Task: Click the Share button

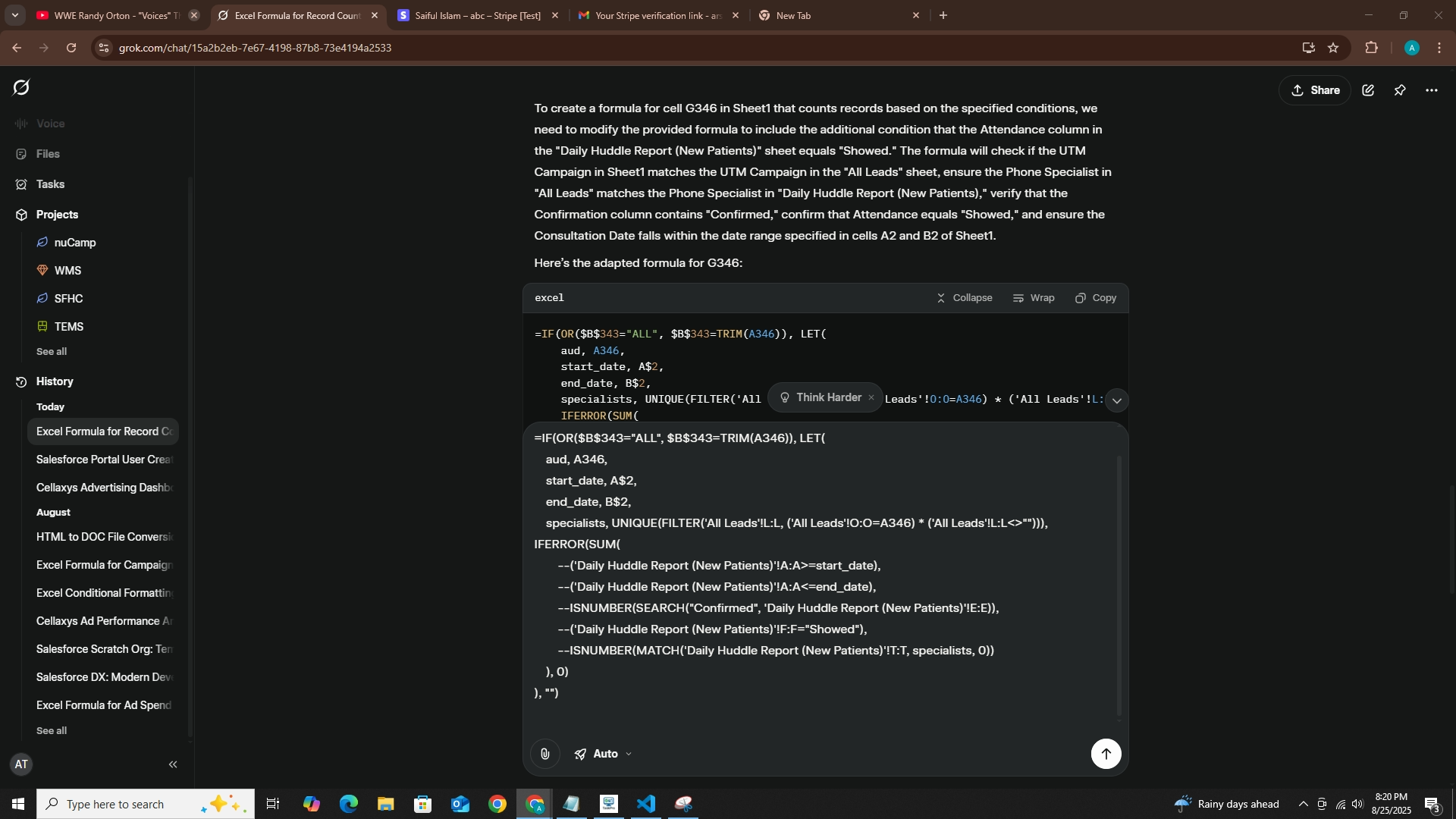Action: (1315, 90)
